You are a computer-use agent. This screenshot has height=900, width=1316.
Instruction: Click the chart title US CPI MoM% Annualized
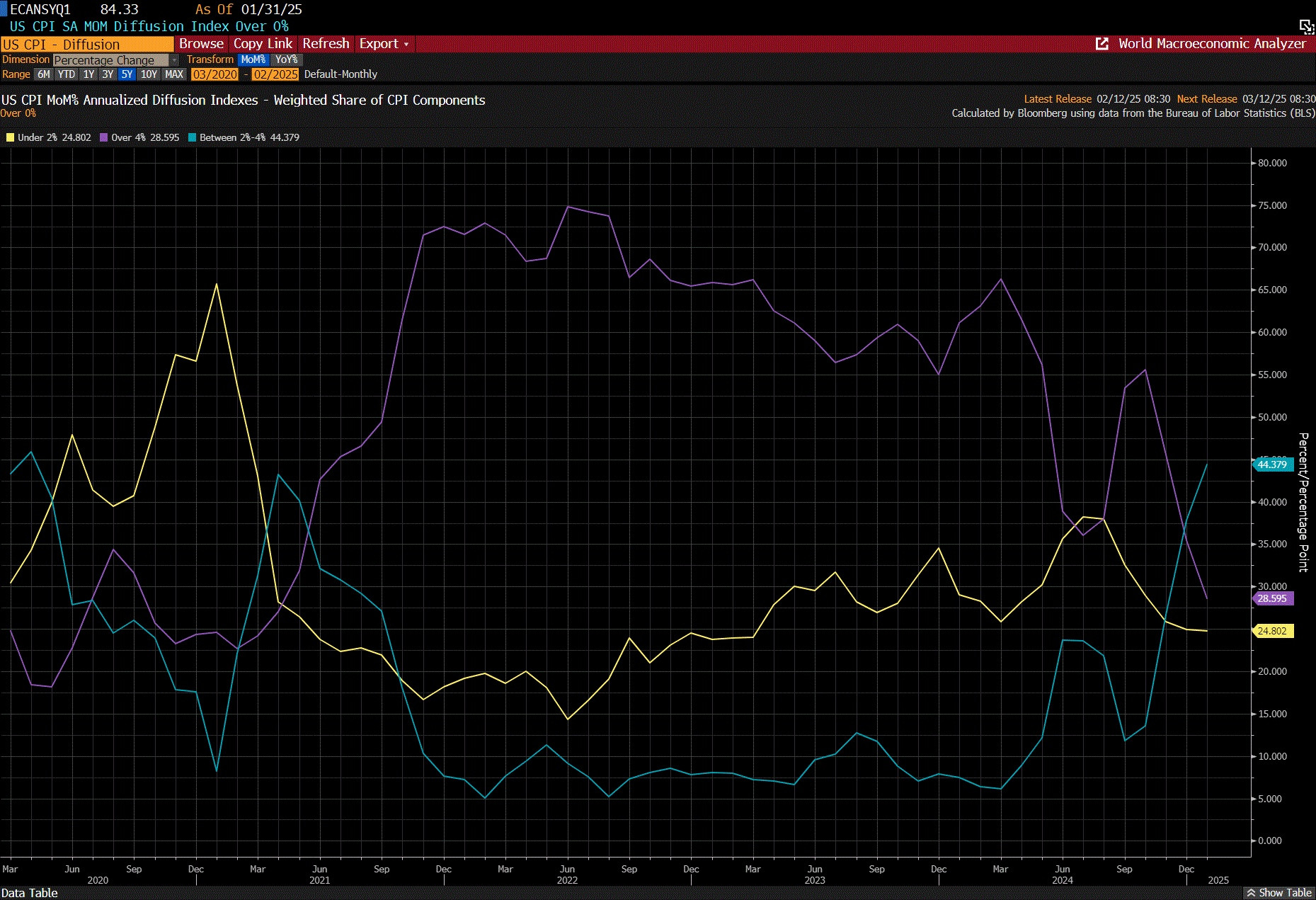[243, 101]
